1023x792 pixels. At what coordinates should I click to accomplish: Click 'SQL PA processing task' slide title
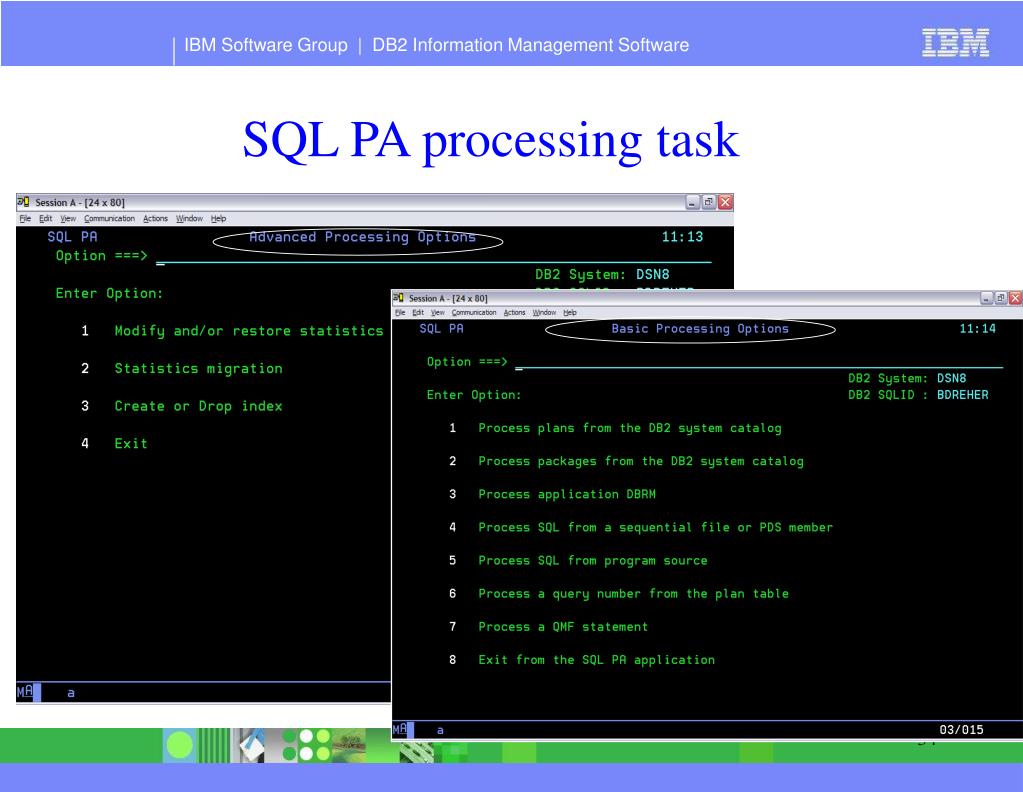[x=491, y=140]
